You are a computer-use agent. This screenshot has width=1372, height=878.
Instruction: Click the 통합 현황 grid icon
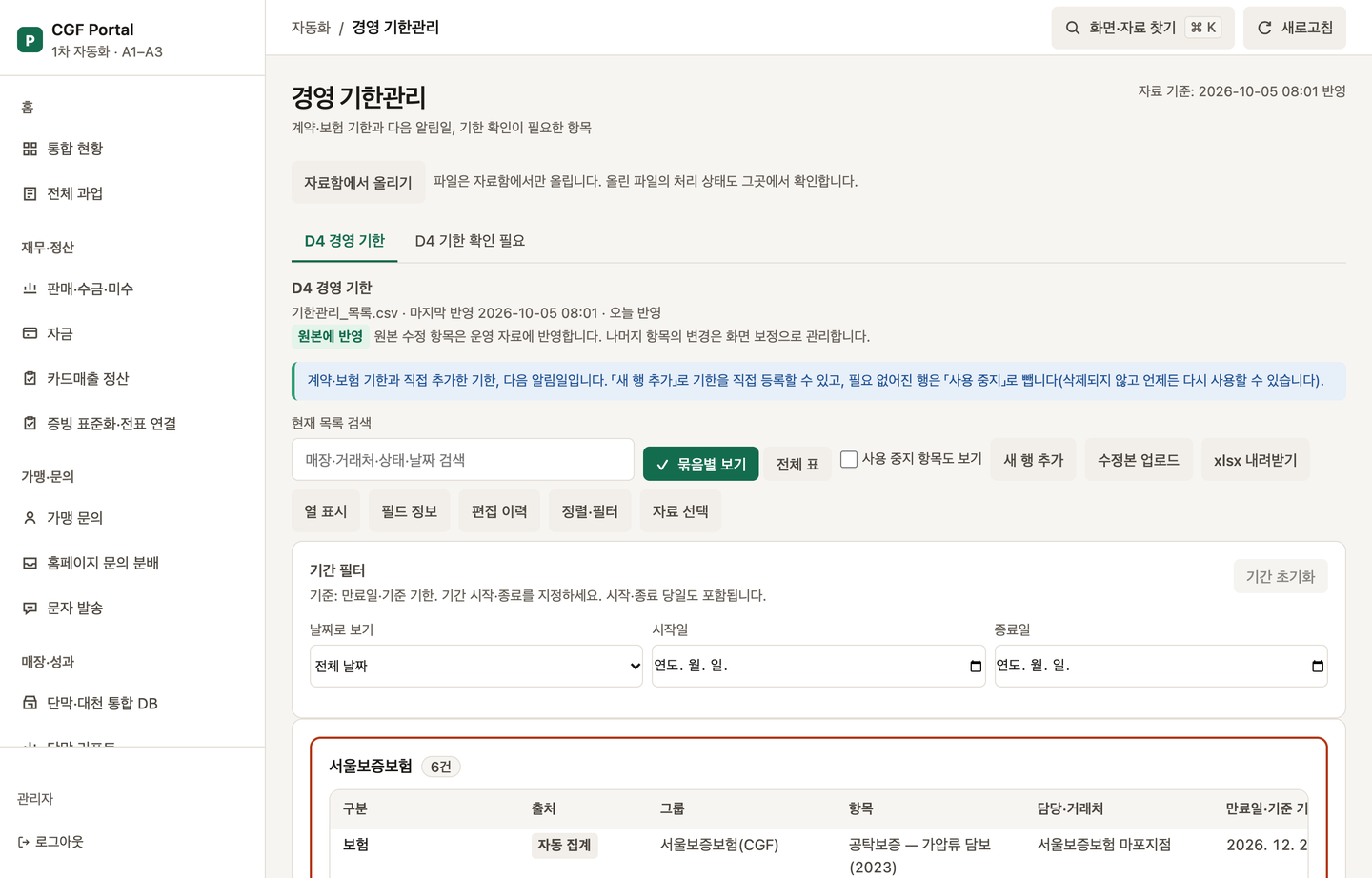pos(30,149)
